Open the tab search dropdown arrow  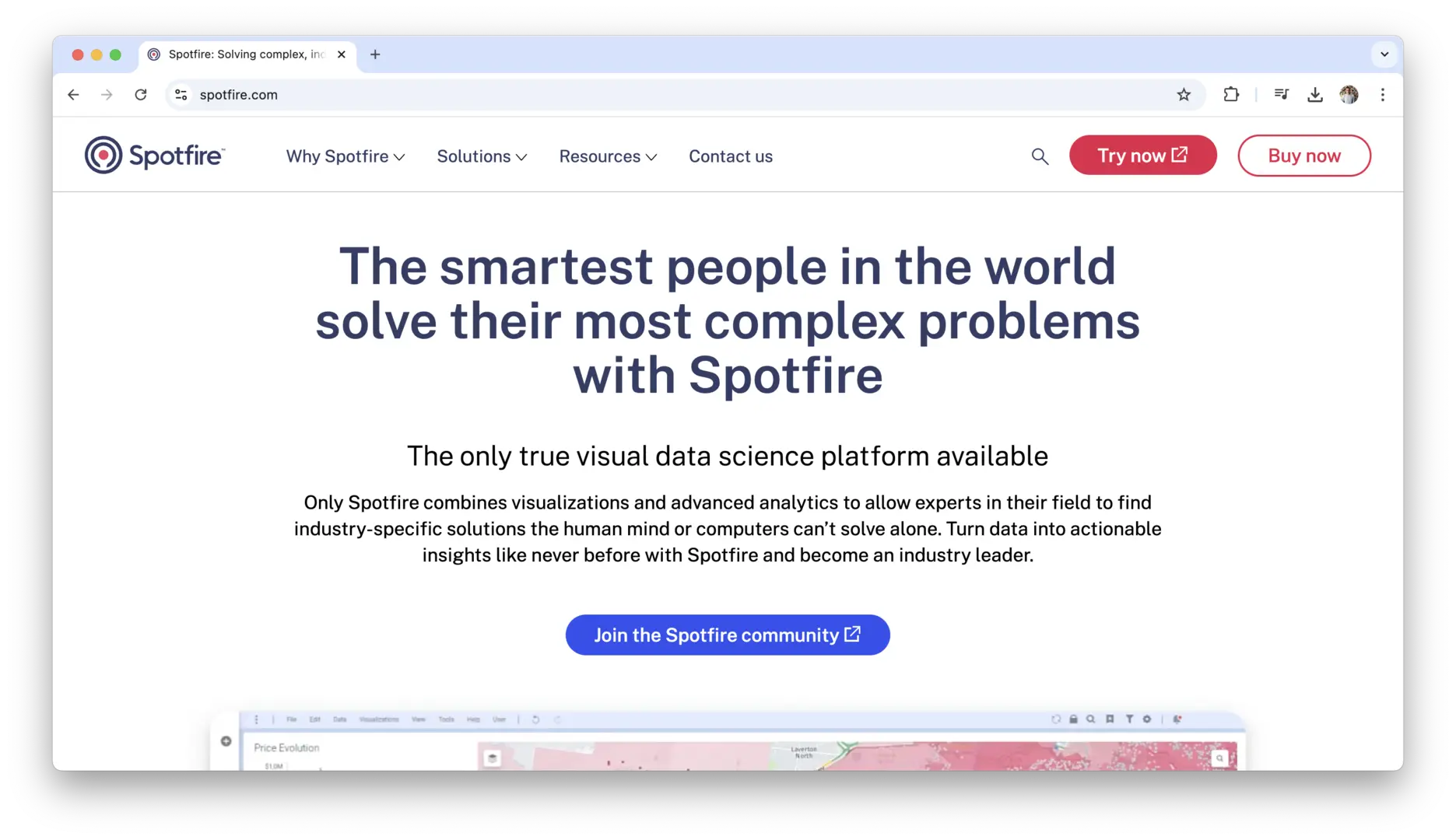(x=1384, y=54)
